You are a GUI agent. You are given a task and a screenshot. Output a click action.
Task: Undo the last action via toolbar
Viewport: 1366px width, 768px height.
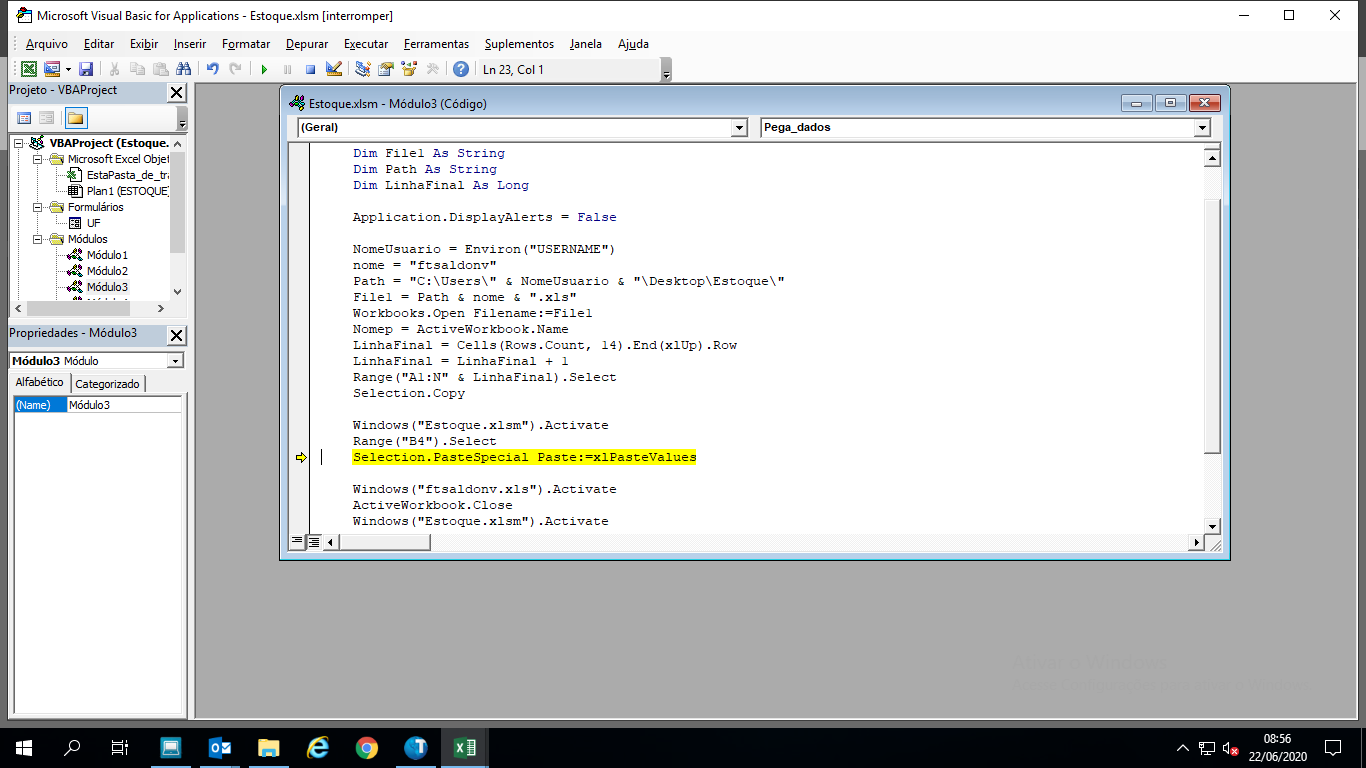[x=212, y=69]
